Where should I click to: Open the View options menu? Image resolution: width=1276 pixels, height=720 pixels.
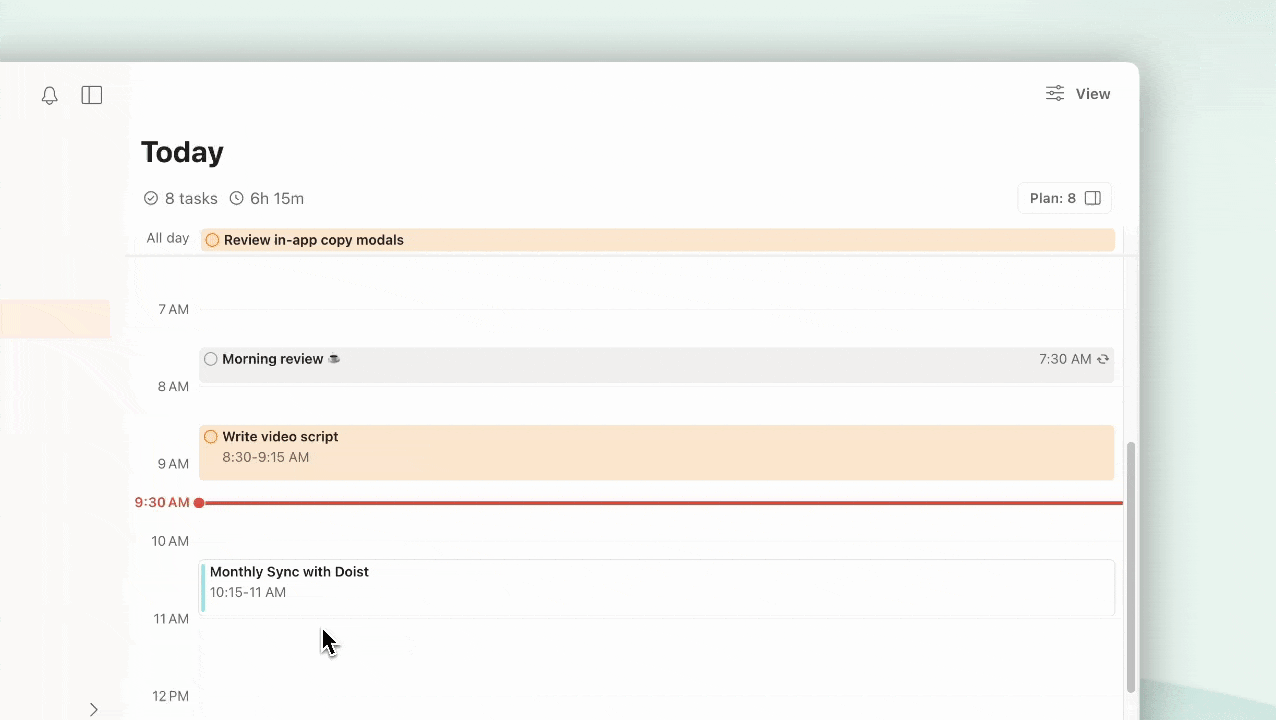[x=1077, y=93]
